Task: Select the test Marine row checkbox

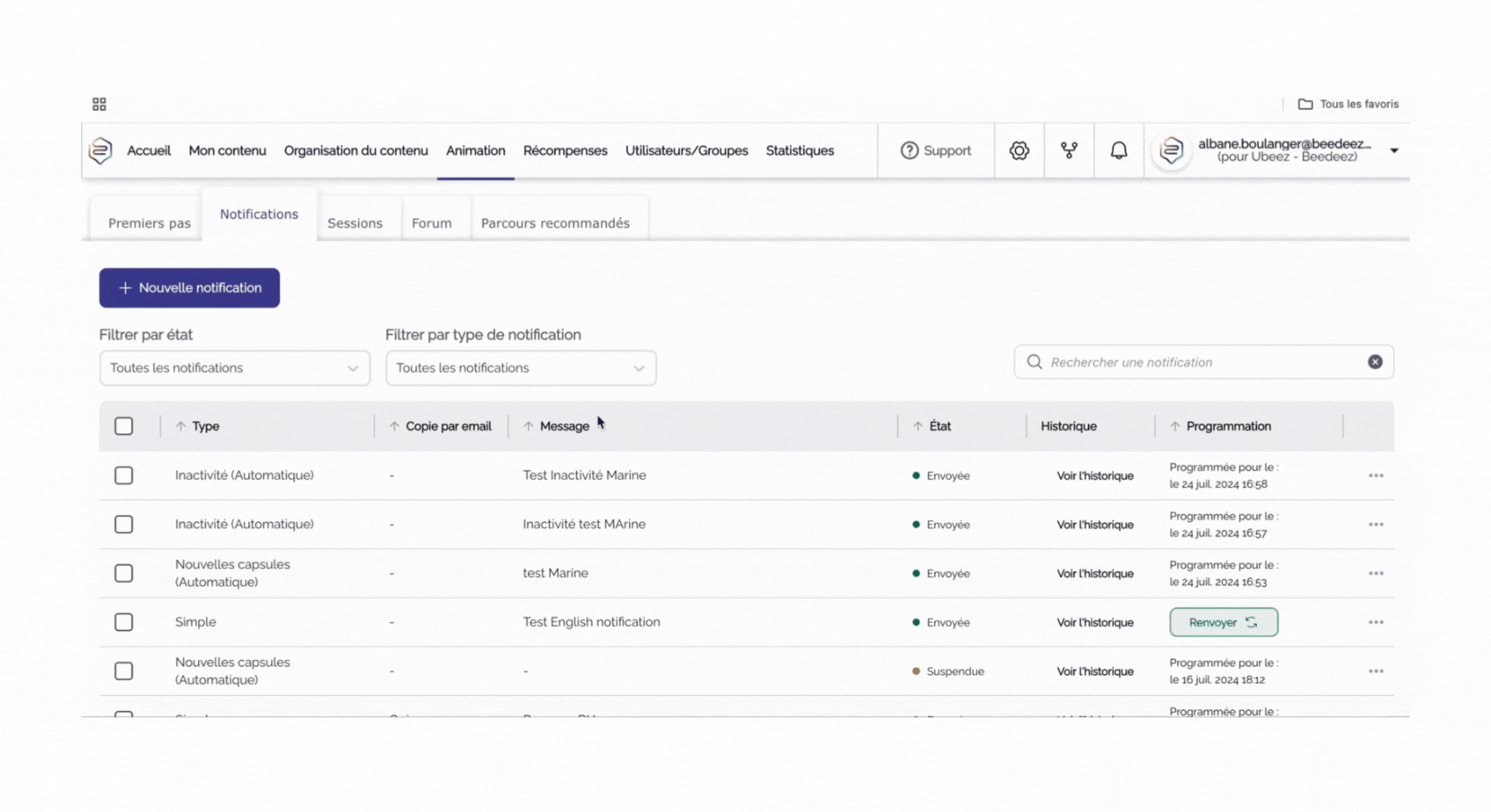Action: (124, 573)
